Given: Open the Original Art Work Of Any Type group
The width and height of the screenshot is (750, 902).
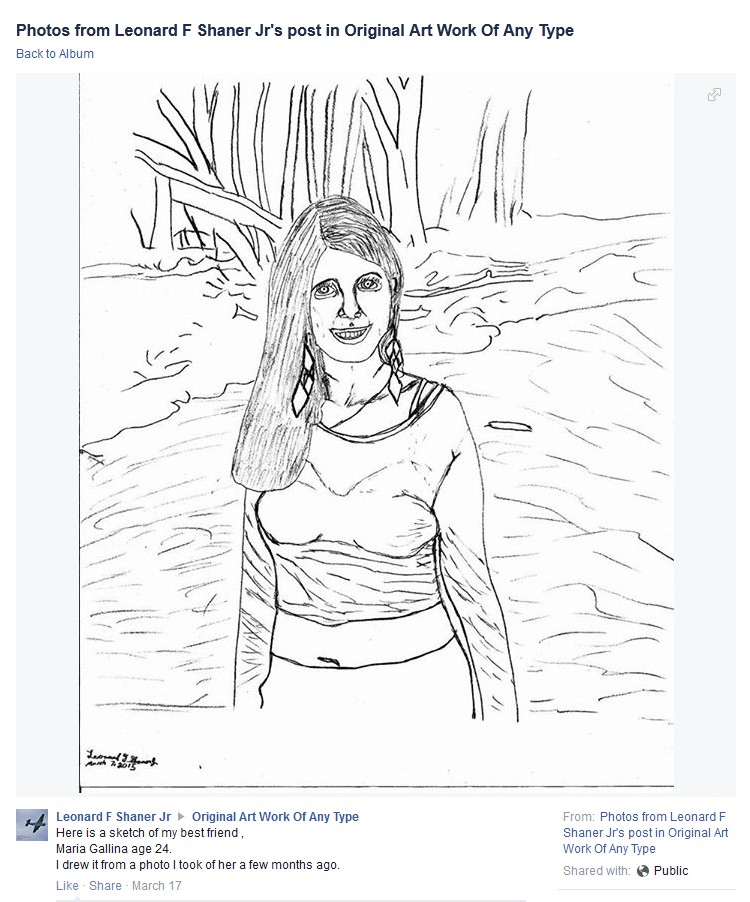Looking at the screenshot, I should tap(275, 816).
